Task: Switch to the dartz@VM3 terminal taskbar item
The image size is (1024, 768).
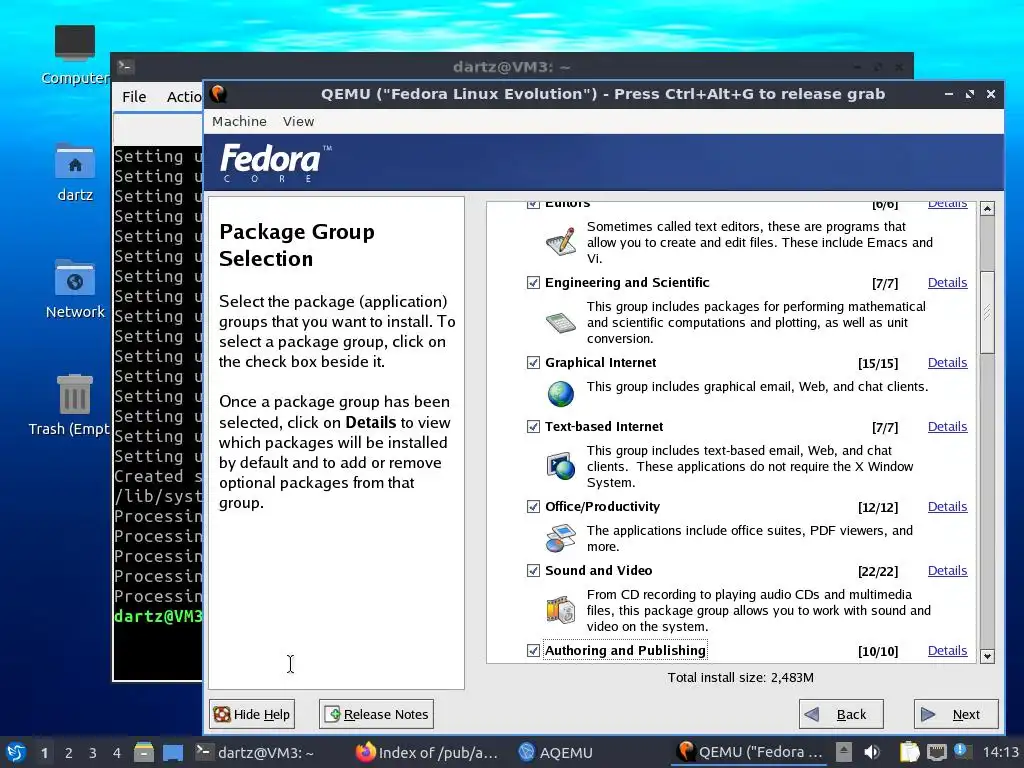Action: 255,752
